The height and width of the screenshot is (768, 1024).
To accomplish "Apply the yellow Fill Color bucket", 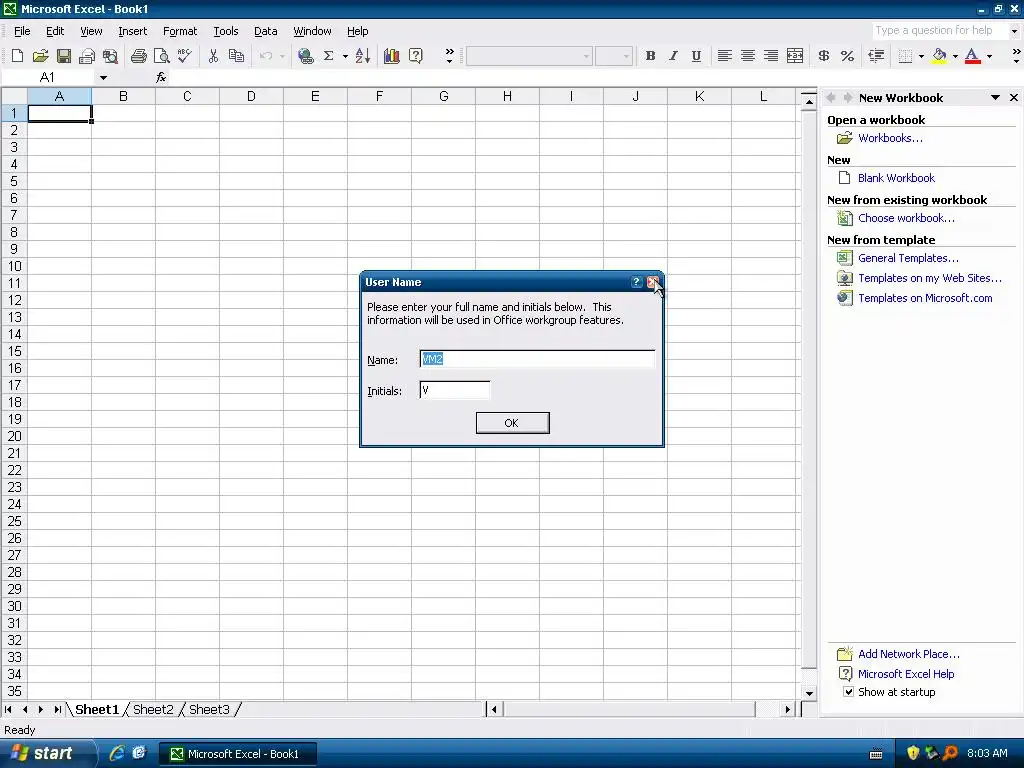I will [x=939, y=56].
